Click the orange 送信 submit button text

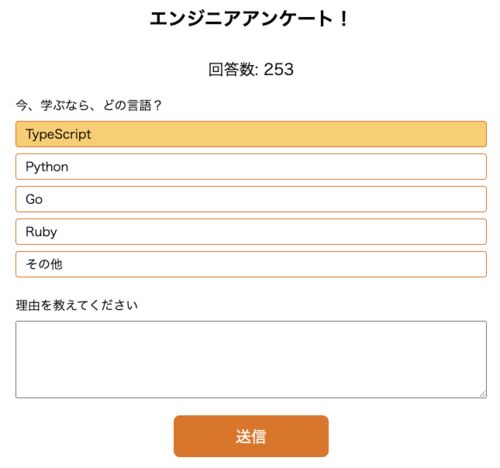point(251,436)
